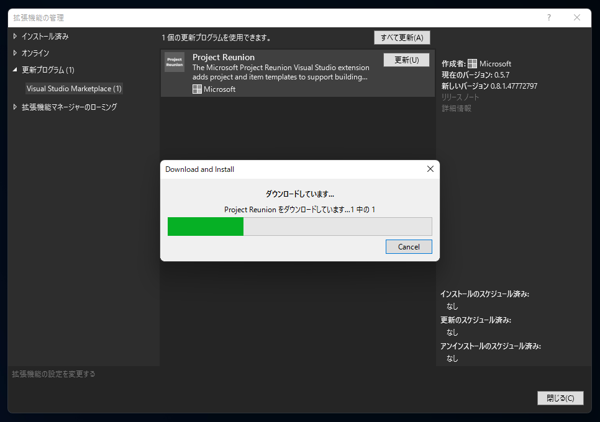Click the Project Reunion をダウンロードしています status text

[300, 210]
